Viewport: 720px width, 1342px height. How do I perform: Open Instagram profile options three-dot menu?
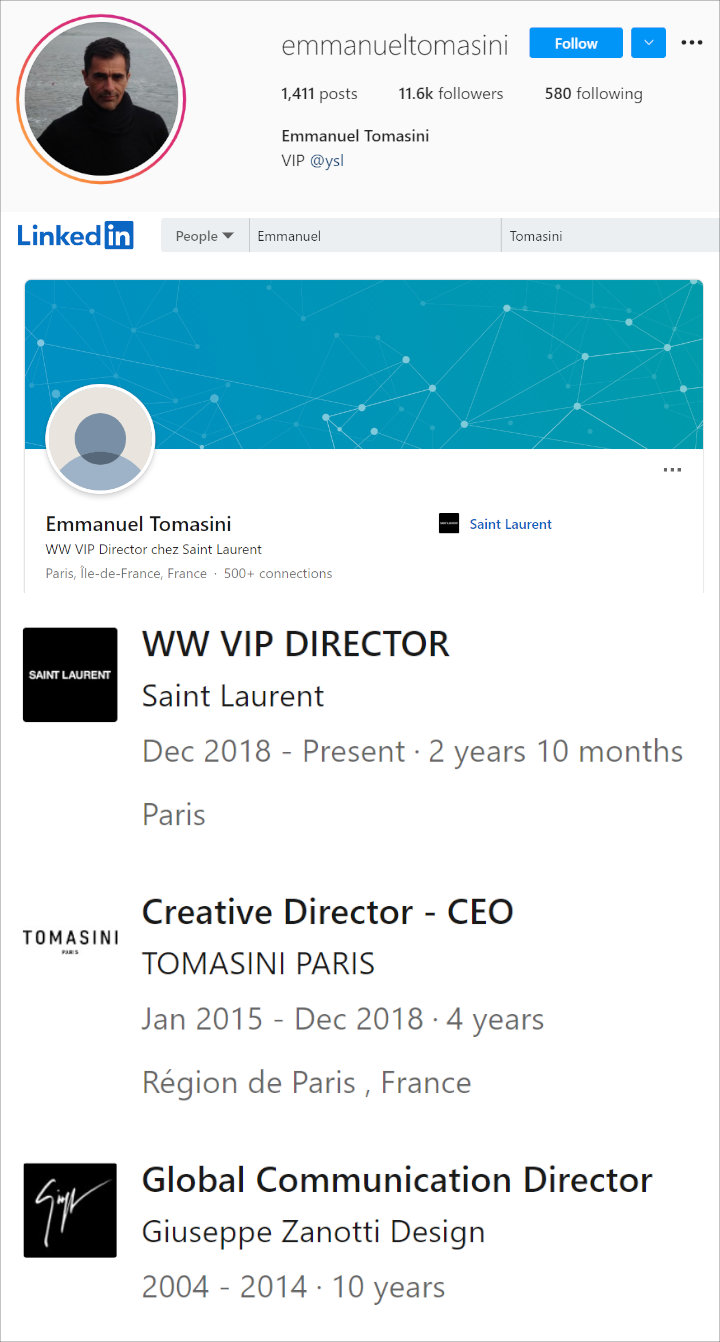click(692, 43)
